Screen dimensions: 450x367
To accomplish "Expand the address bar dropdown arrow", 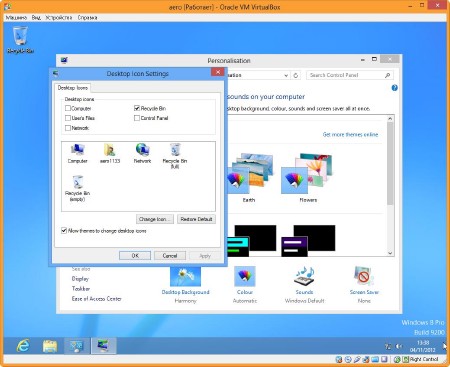I will click(286, 75).
